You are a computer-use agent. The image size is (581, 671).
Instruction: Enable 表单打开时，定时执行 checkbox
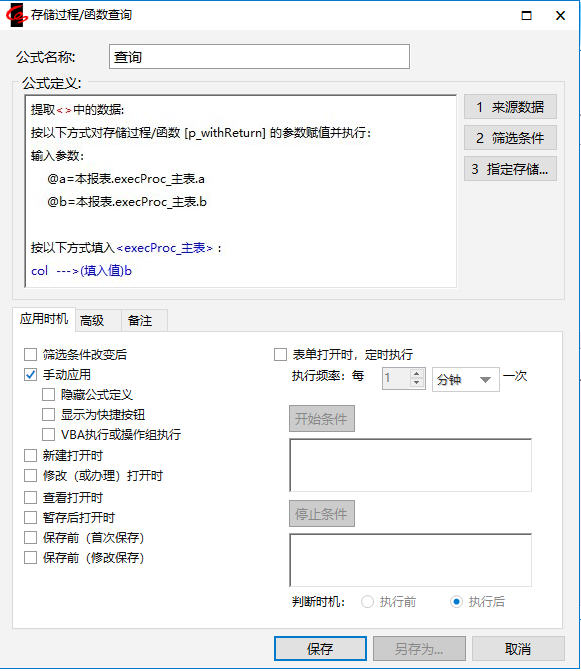(x=280, y=355)
